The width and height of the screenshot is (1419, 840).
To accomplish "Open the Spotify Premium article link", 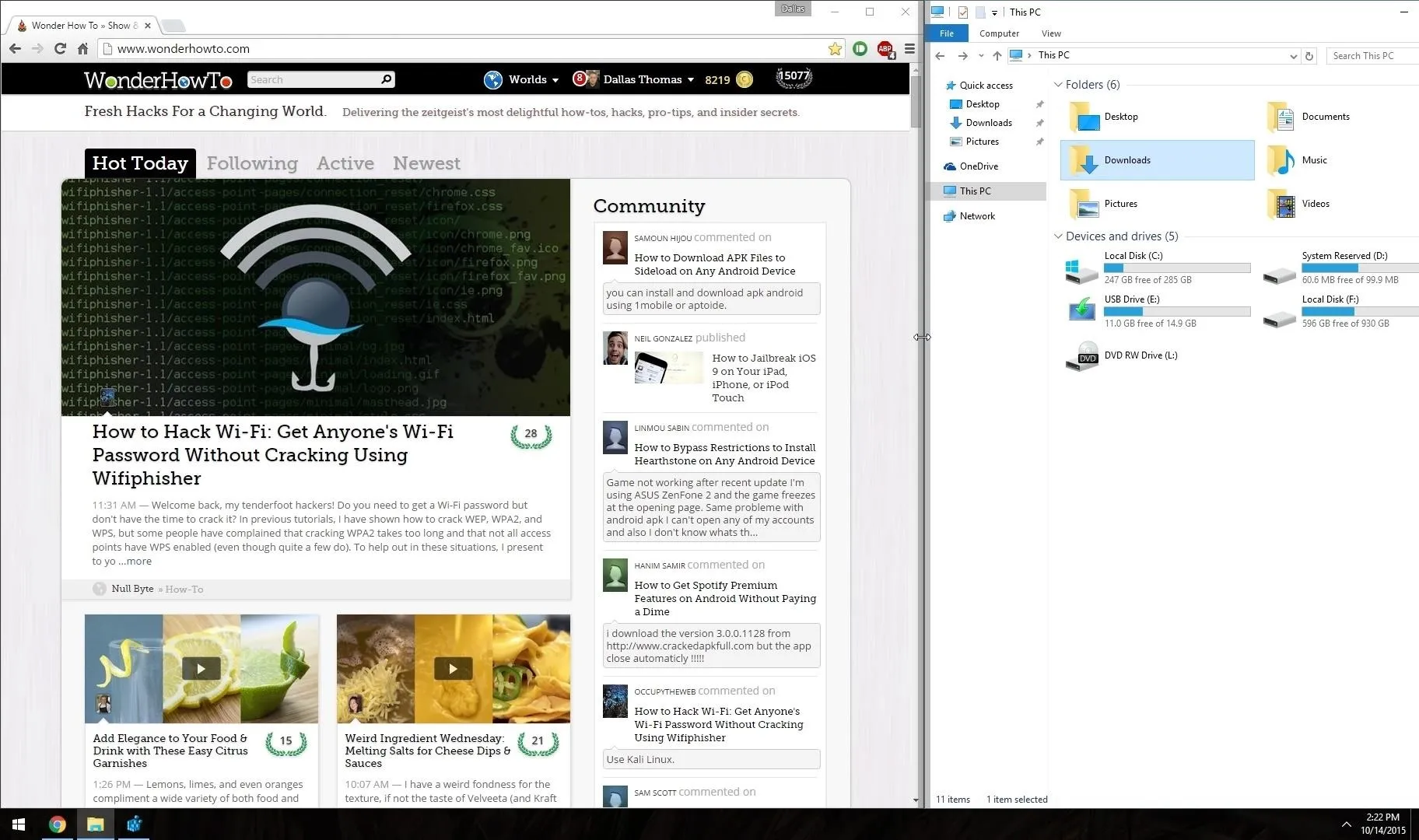I will point(725,598).
